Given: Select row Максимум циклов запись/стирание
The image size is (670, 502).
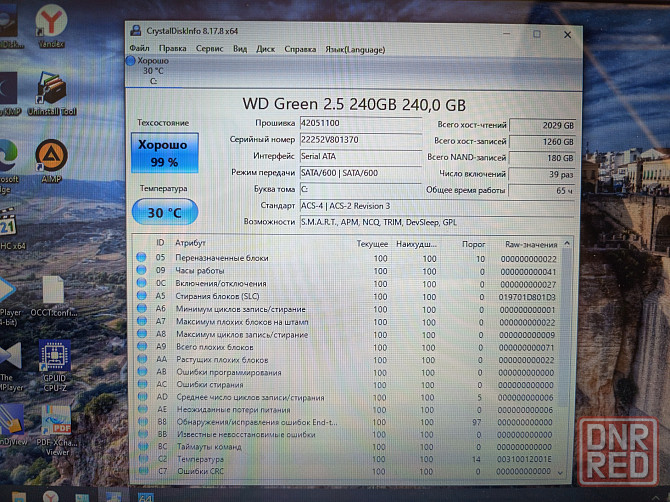Looking at the screenshot, I should 347,335.
